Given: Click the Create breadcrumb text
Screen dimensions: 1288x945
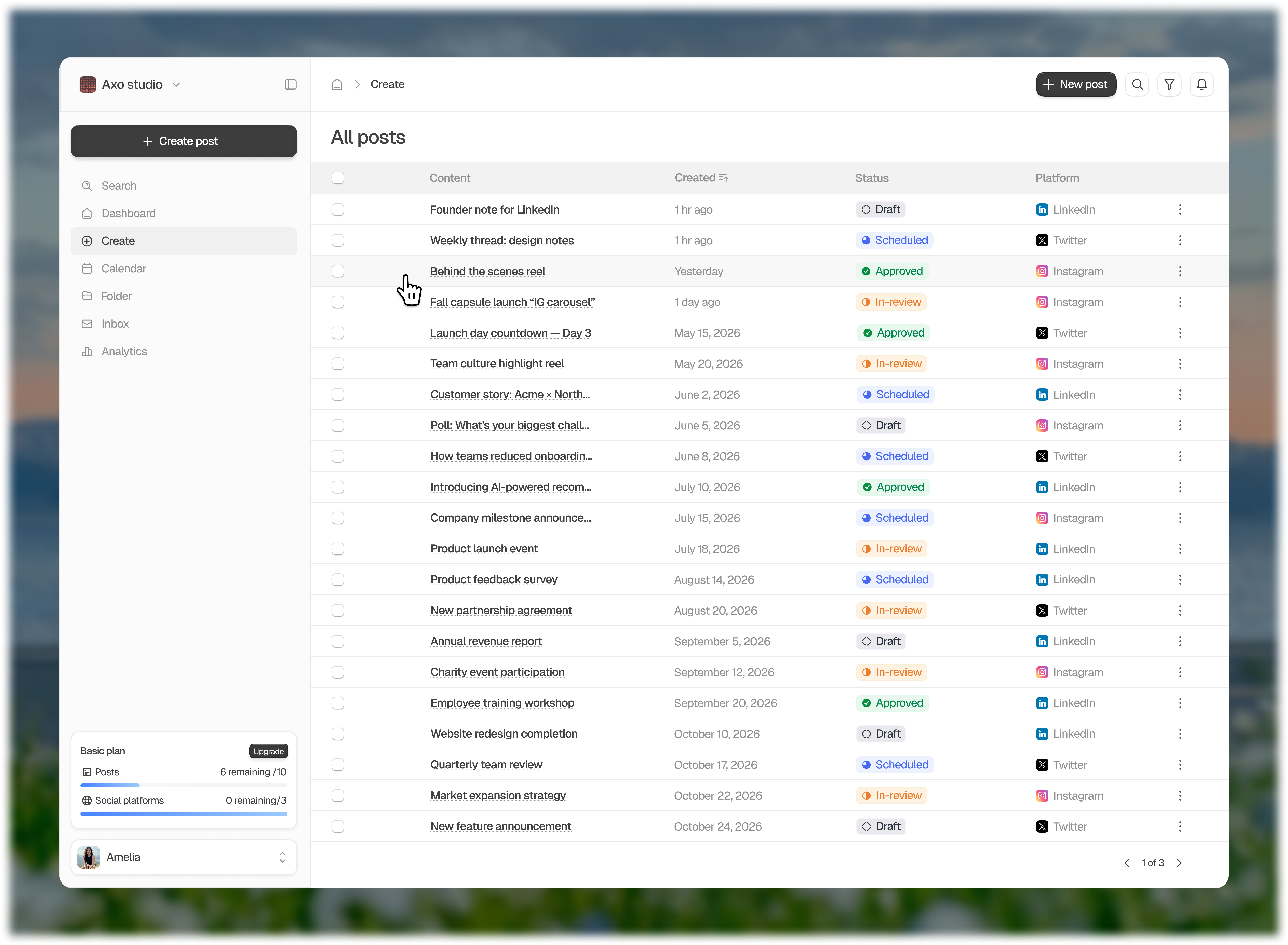Looking at the screenshot, I should 387,85.
